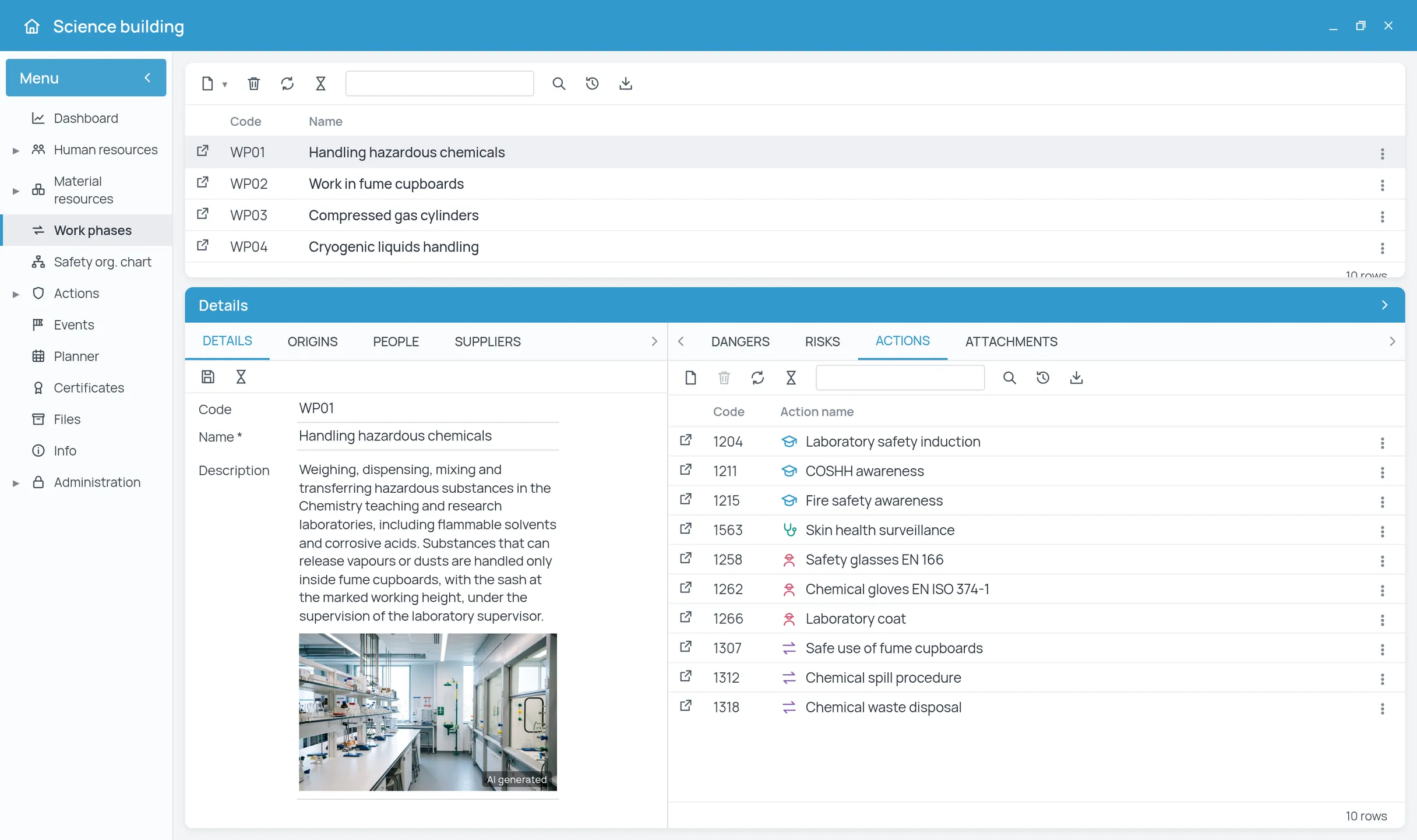Add a new action with the page icon

pos(690,378)
